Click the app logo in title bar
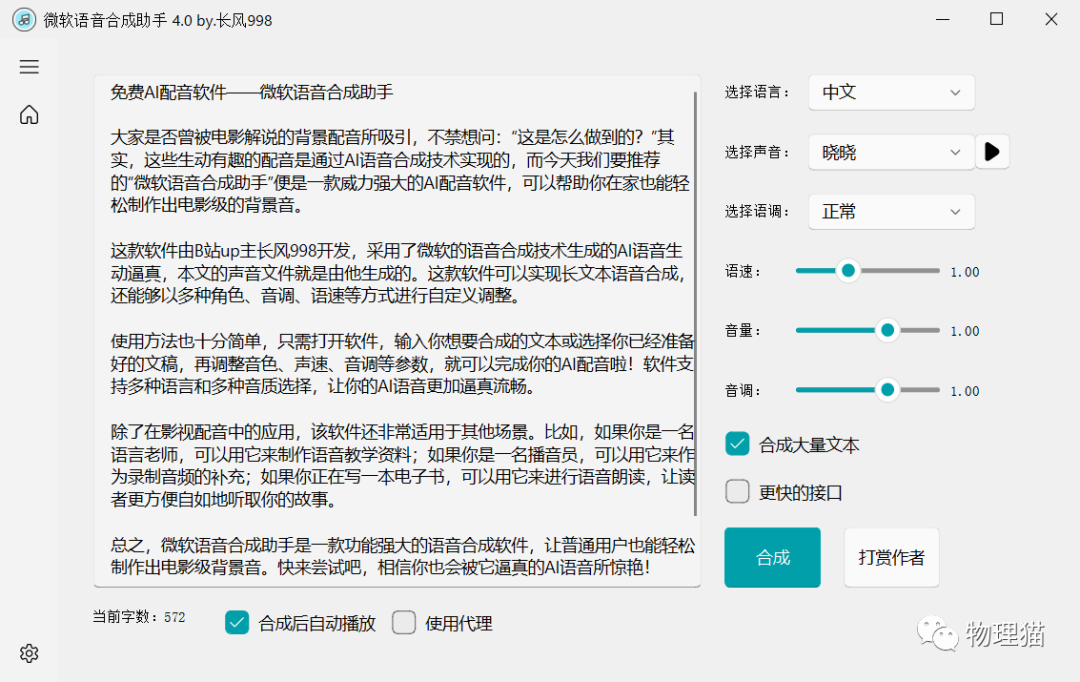Image resolution: width=1080 pixels, height=682 pixels. [x=24, y=20]
